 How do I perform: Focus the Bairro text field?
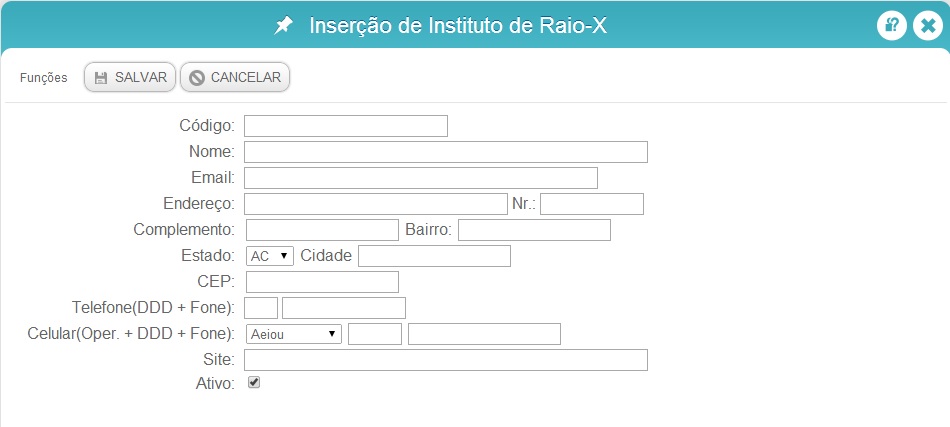[x=534, y=230]
